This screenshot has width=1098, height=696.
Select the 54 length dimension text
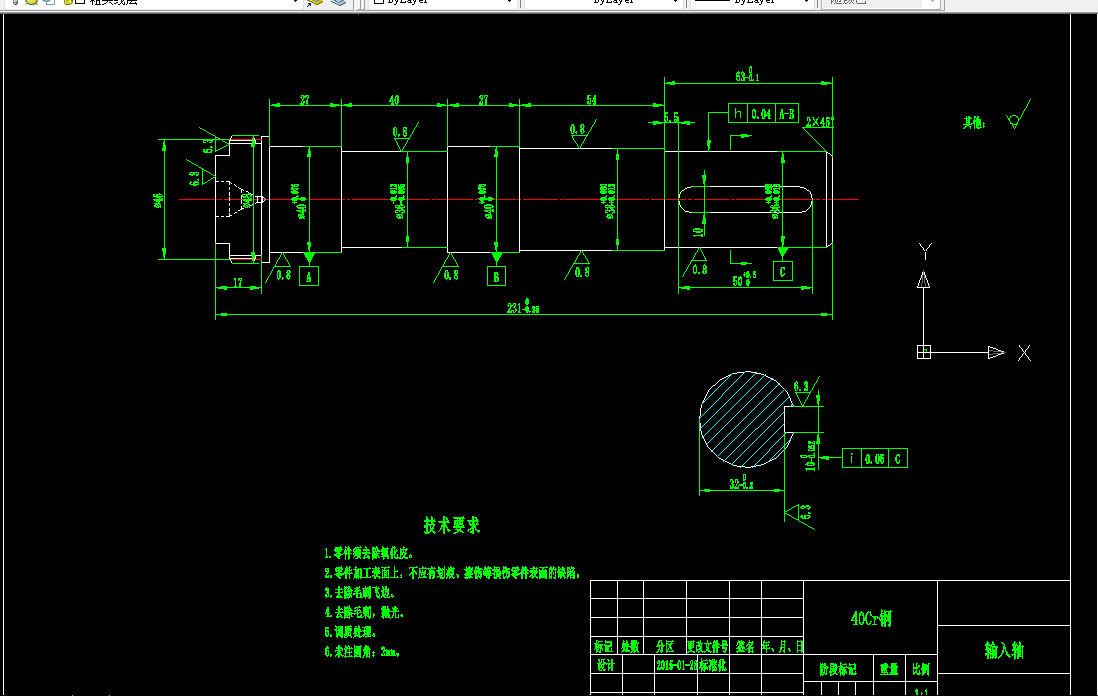(x=591, y=100)
